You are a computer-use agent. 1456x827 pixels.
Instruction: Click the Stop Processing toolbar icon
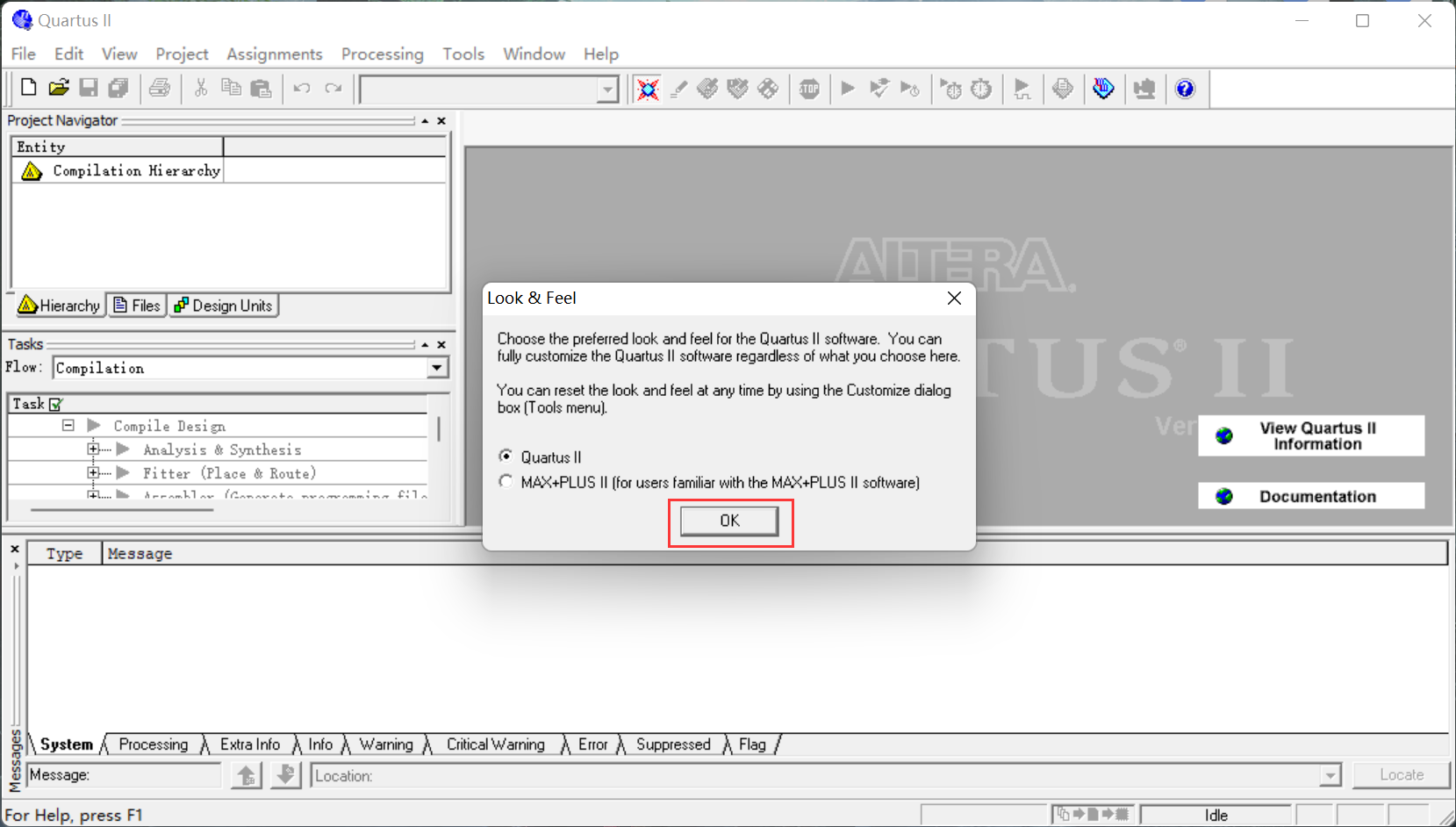point(808,88)
